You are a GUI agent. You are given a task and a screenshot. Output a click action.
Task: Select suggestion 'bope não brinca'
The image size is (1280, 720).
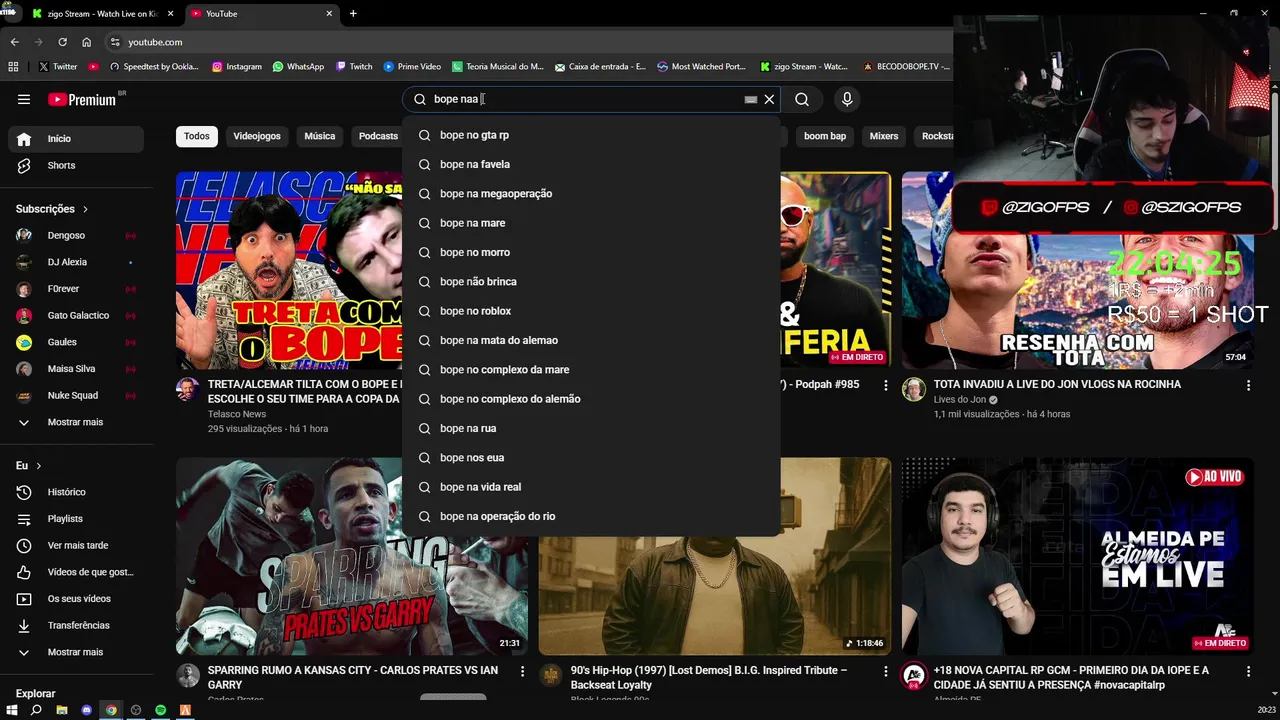[591, 281]
